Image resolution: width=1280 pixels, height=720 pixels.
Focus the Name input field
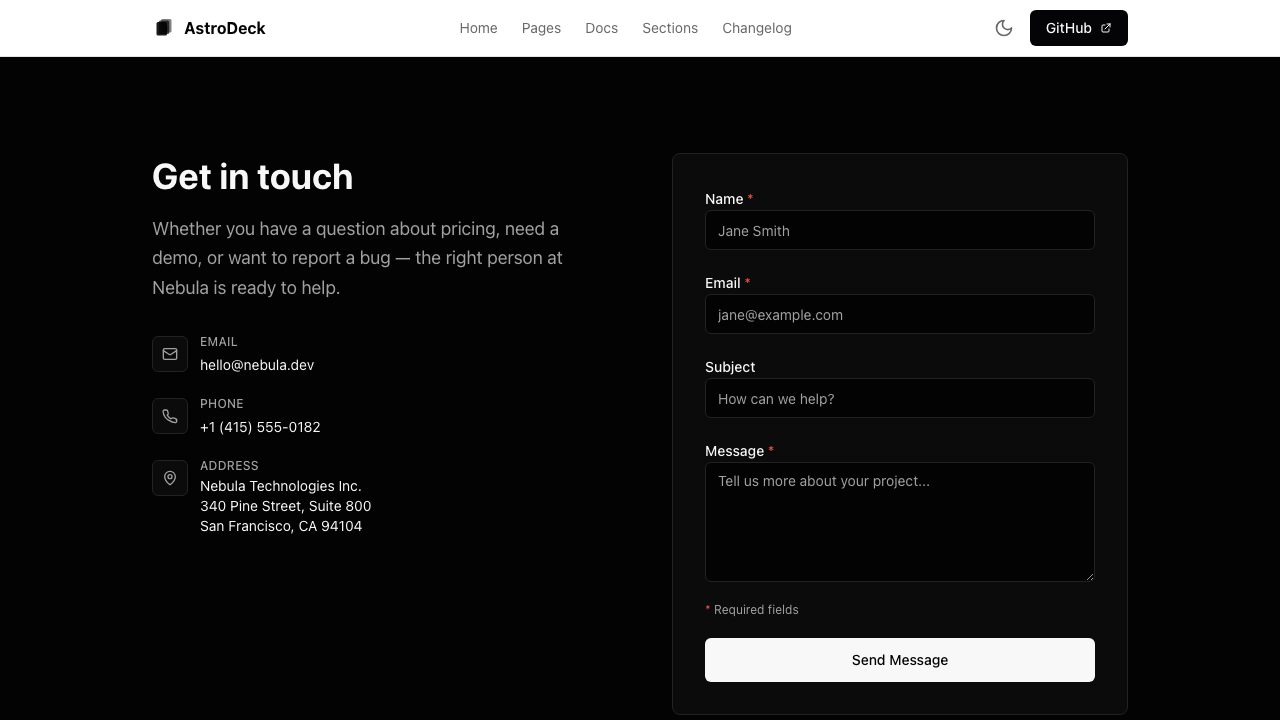(x=899, y=230)
